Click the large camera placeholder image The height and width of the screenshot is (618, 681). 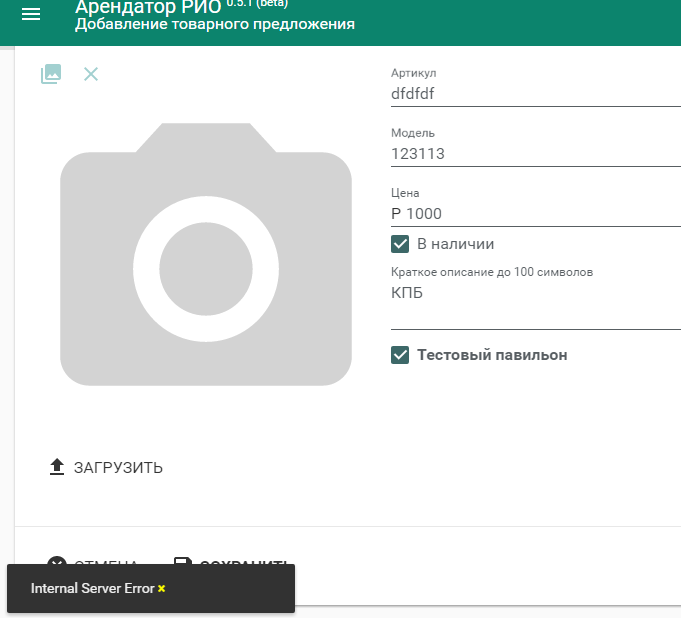coord(205,254)
